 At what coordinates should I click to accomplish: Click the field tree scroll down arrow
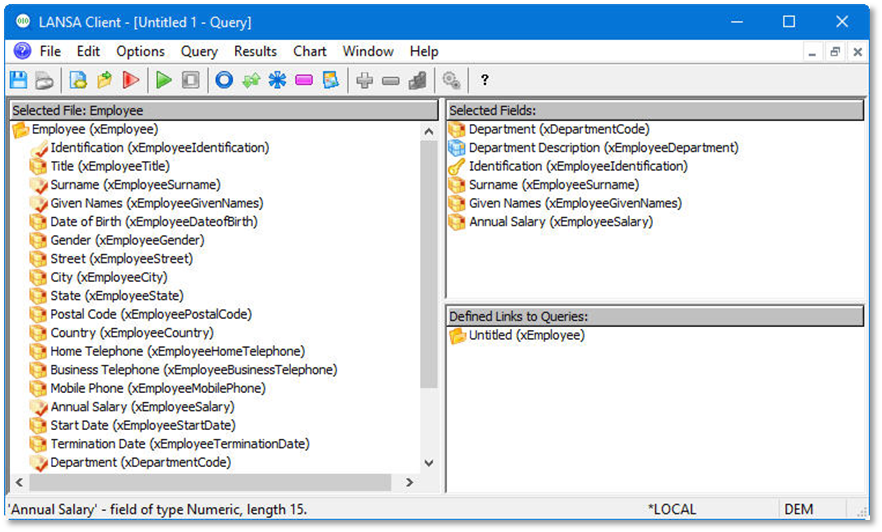(x=429, y=463)
